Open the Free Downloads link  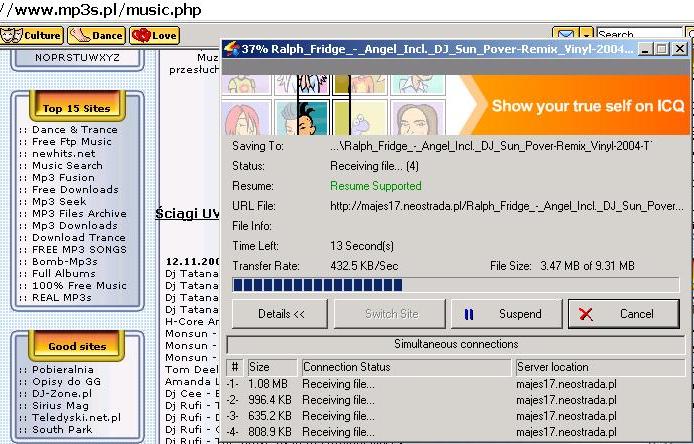click(75, 189)
